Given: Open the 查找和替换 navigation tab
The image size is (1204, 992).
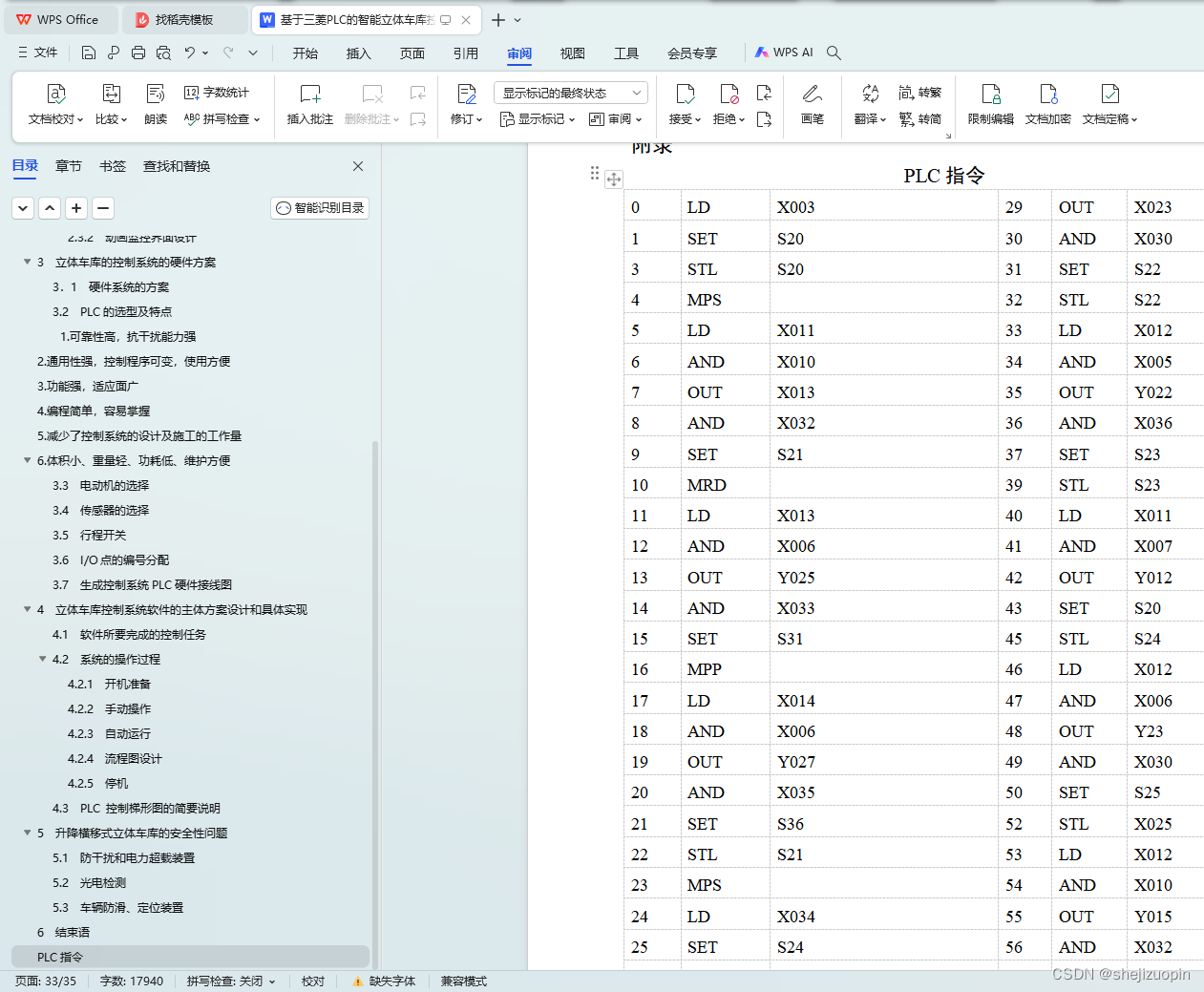Looking at the screenshot, I should pyautogui.click(x=177, y=166).
